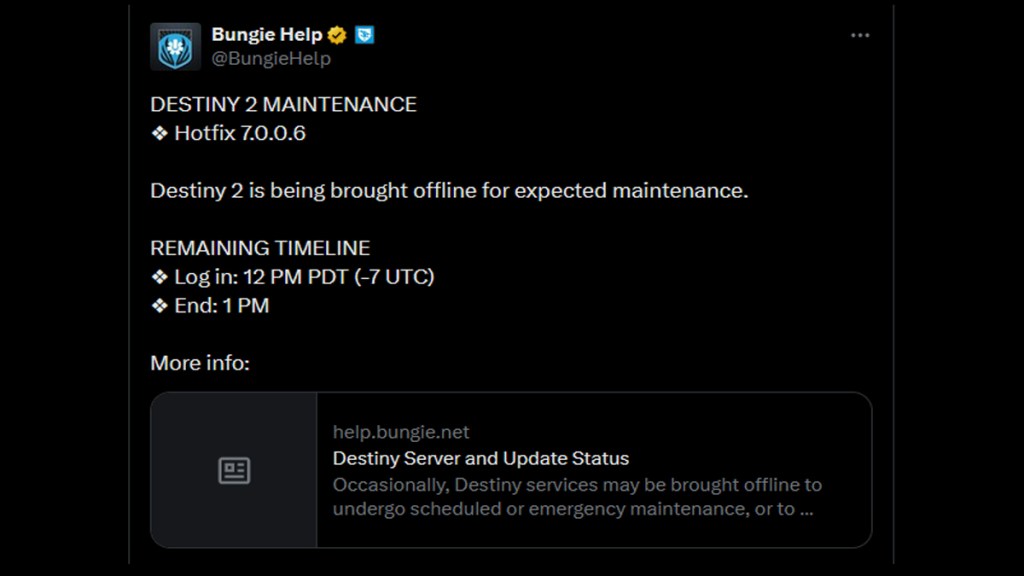Click the shield emoji beside the name
Image resolution: width=1024 pixels, height=576 pixels.
pos(363,33)
